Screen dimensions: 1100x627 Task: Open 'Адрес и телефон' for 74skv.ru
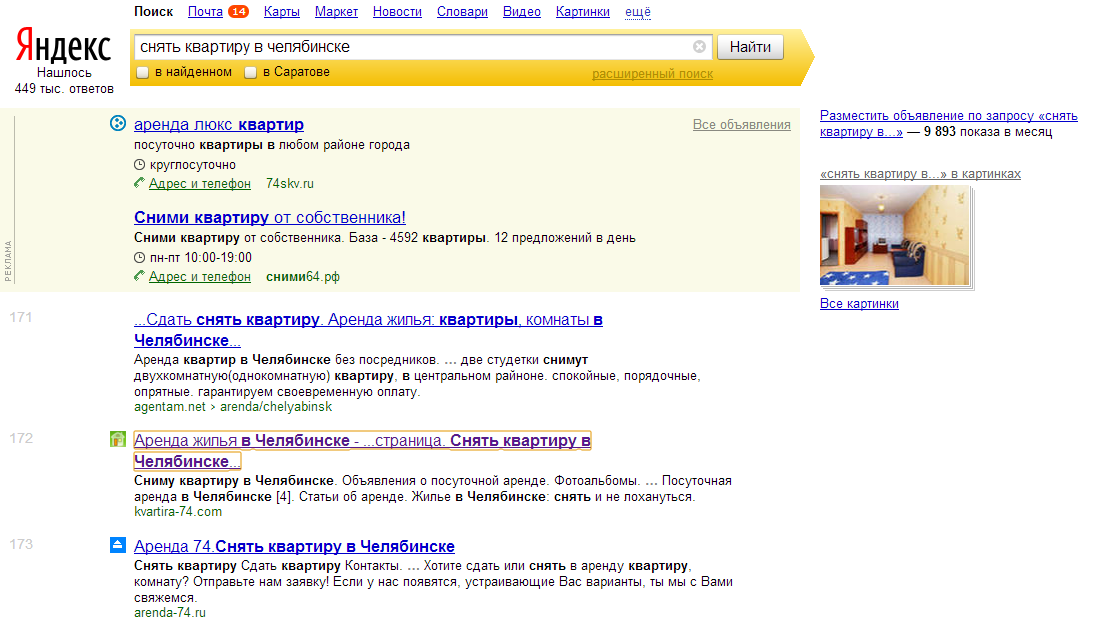199,183
